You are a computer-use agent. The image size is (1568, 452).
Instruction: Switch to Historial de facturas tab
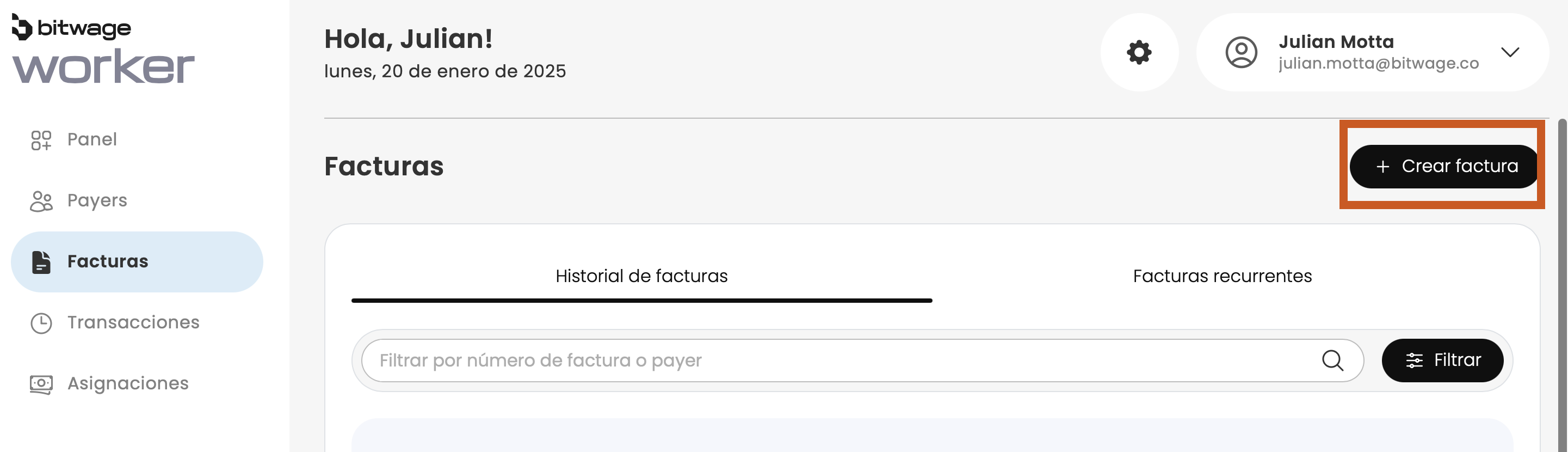[x=641, y=277]
